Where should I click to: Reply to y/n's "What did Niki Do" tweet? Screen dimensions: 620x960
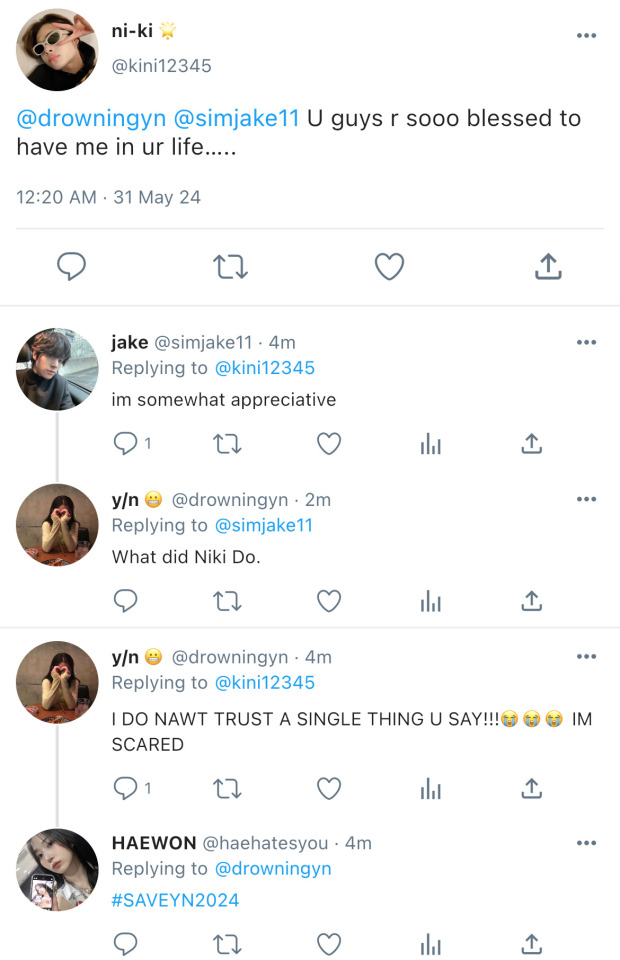[125, 600]
